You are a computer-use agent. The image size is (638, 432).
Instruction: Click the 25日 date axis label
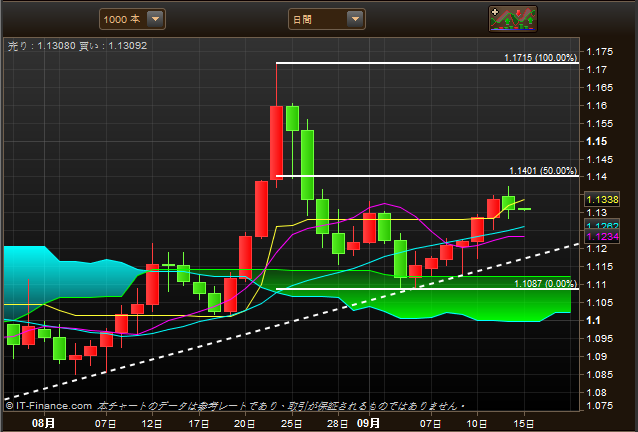[x=291, y=423]
